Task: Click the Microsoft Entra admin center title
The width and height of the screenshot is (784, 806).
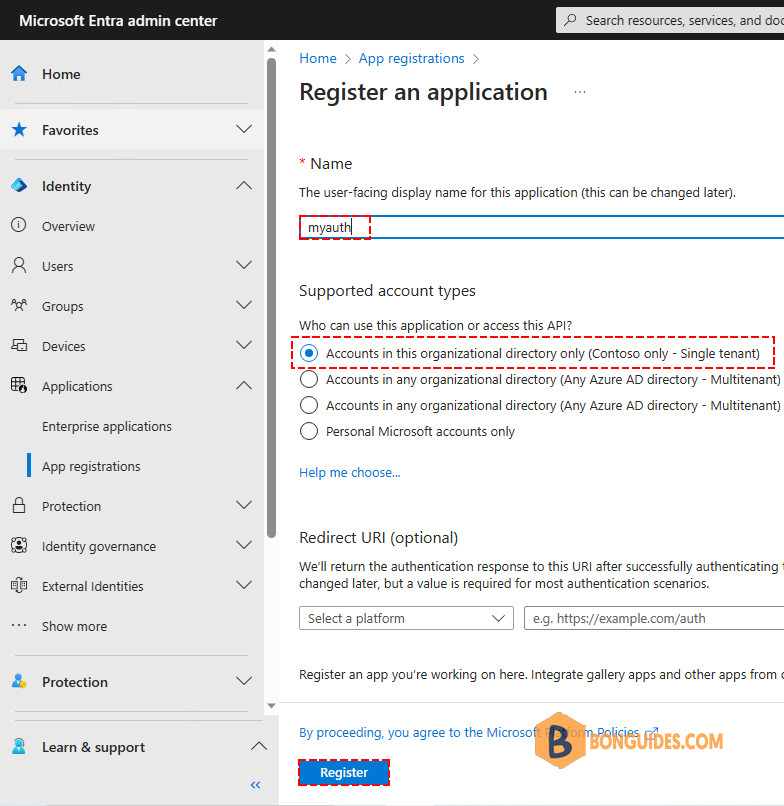Action: point(118,21)
